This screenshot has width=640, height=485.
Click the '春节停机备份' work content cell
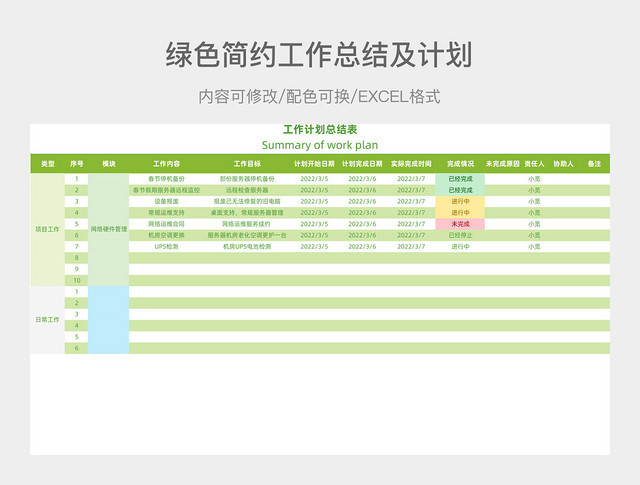coord(167,179)
